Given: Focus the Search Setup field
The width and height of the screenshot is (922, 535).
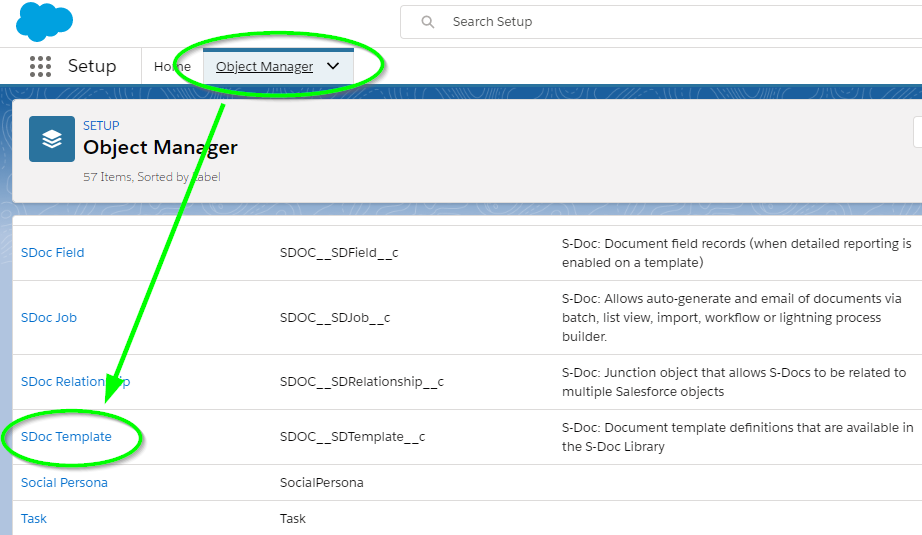Looking at the screenshot, I should pyautogui.click(x=661, y=22).
